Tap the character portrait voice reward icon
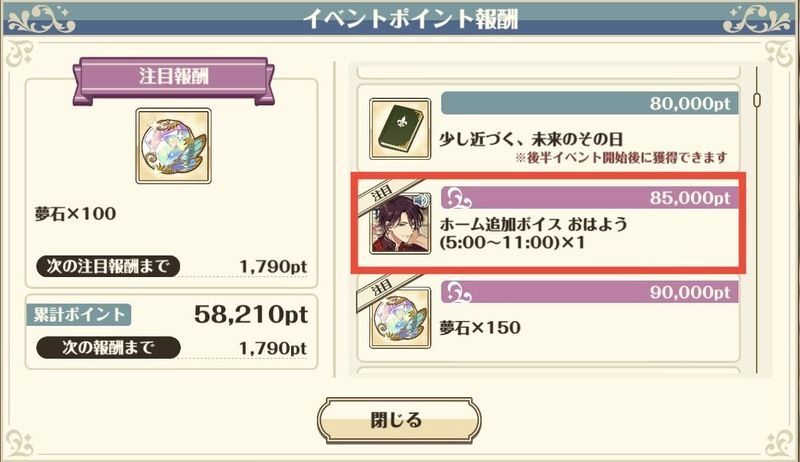This screenshot has height=462, width=800. tap(399, 223)
